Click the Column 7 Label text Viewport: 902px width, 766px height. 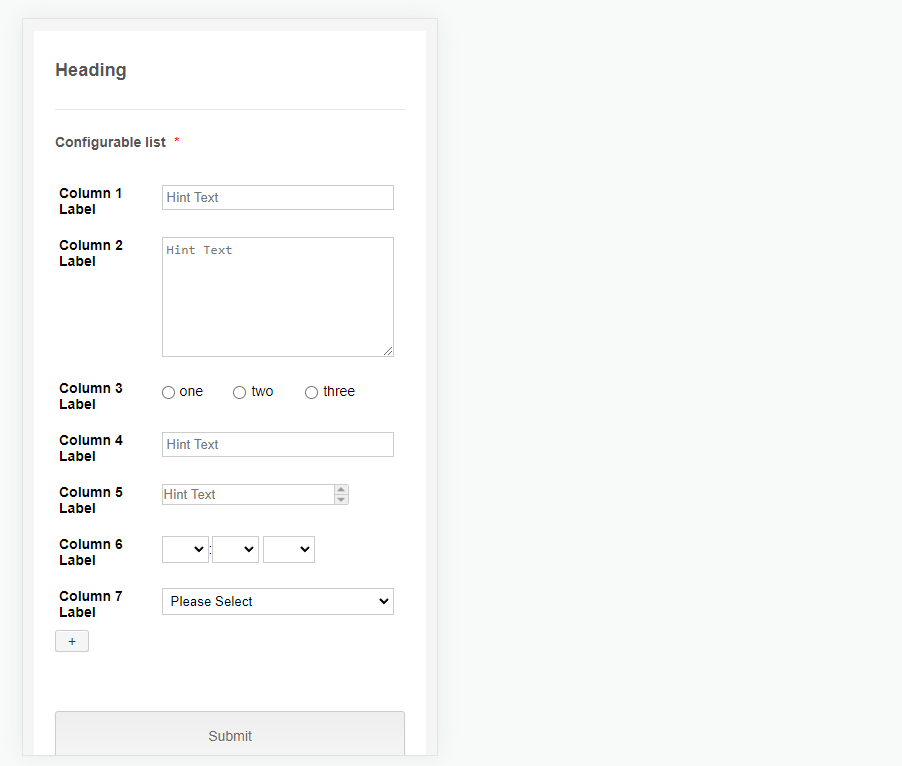point(91,604)
